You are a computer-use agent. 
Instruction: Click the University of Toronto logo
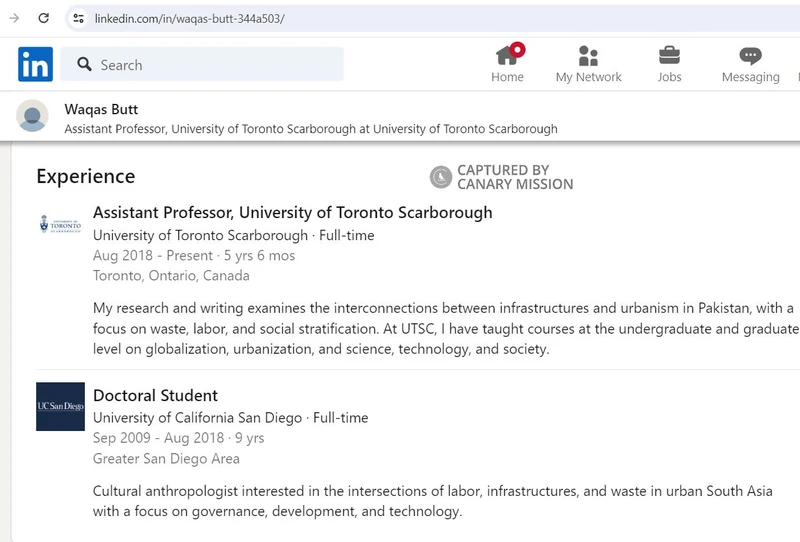(60, 224)
